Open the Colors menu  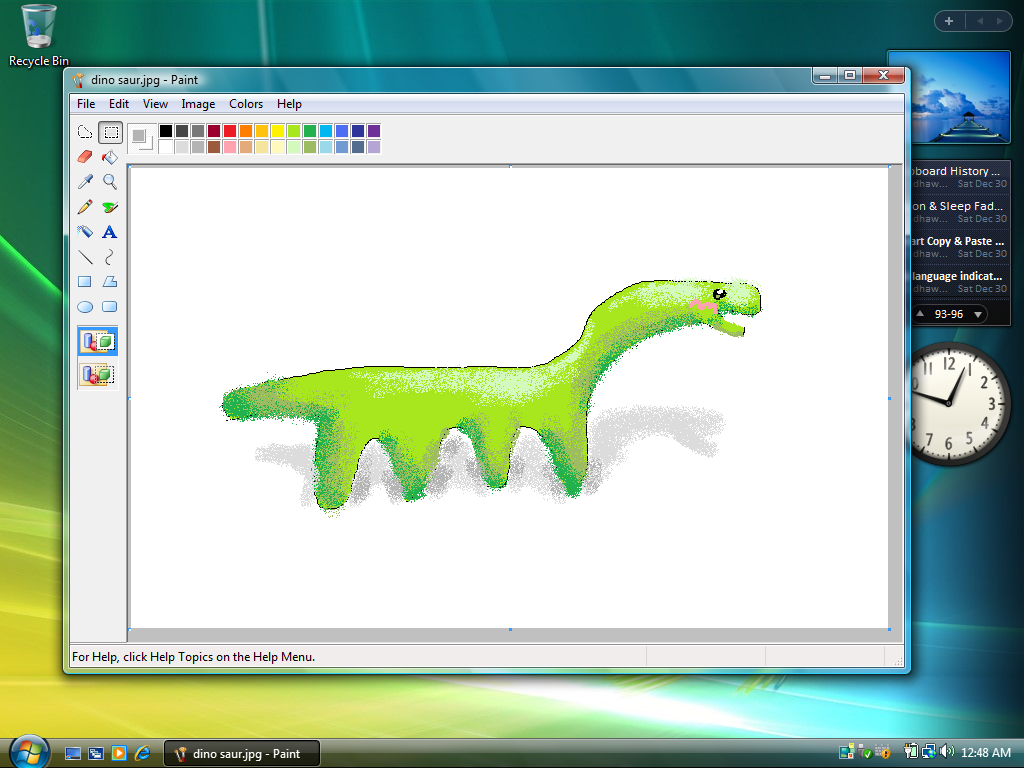pos(246,104)
